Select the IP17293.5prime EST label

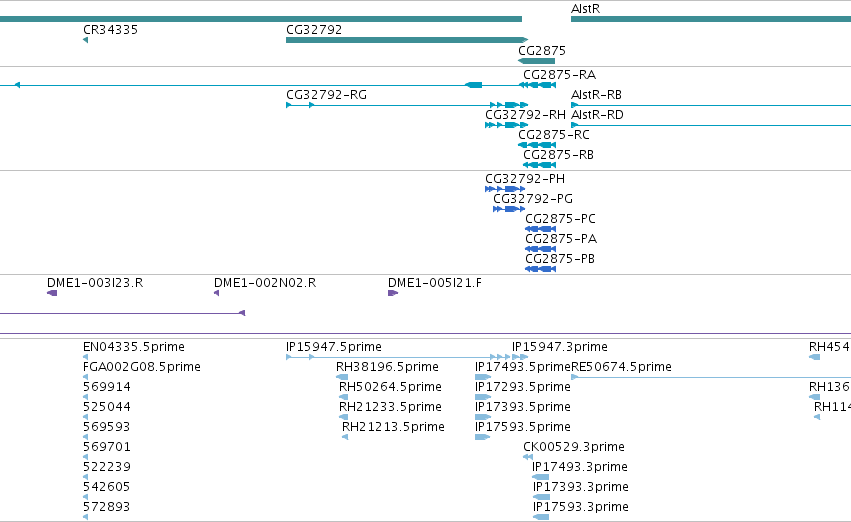click(x=523, y=387)
